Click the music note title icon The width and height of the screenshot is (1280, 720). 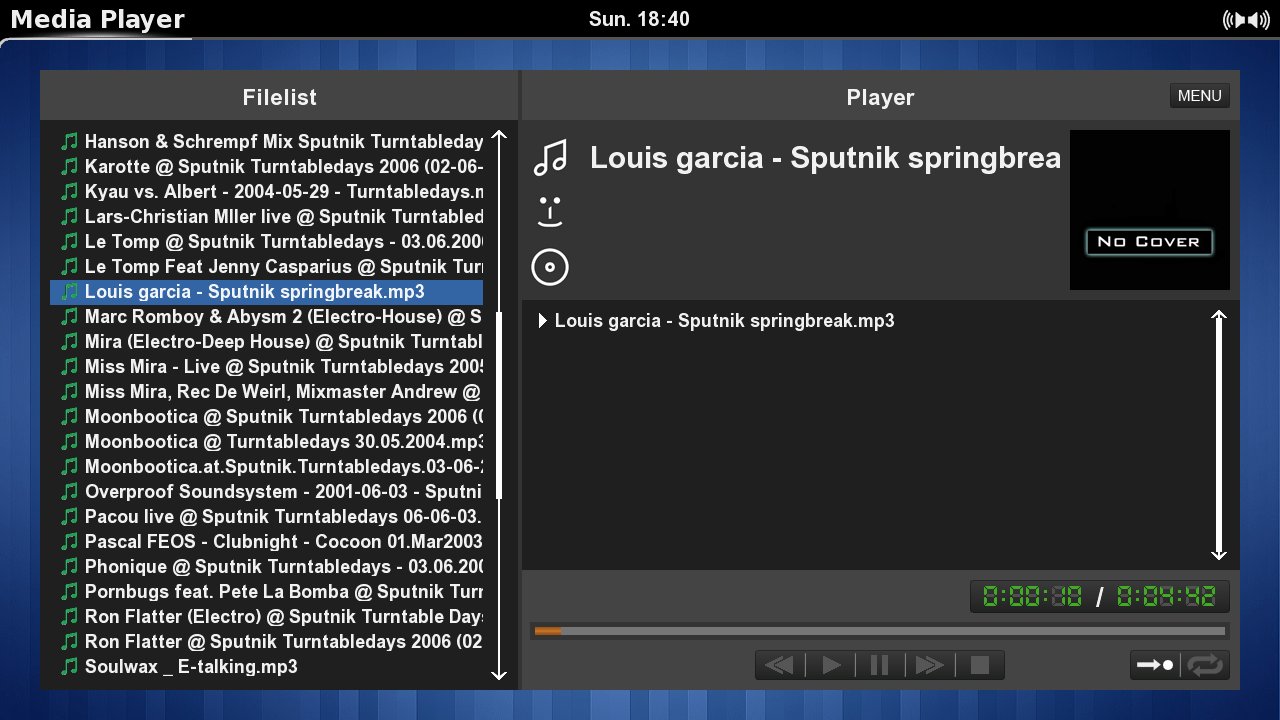click(x=550, y=158)
